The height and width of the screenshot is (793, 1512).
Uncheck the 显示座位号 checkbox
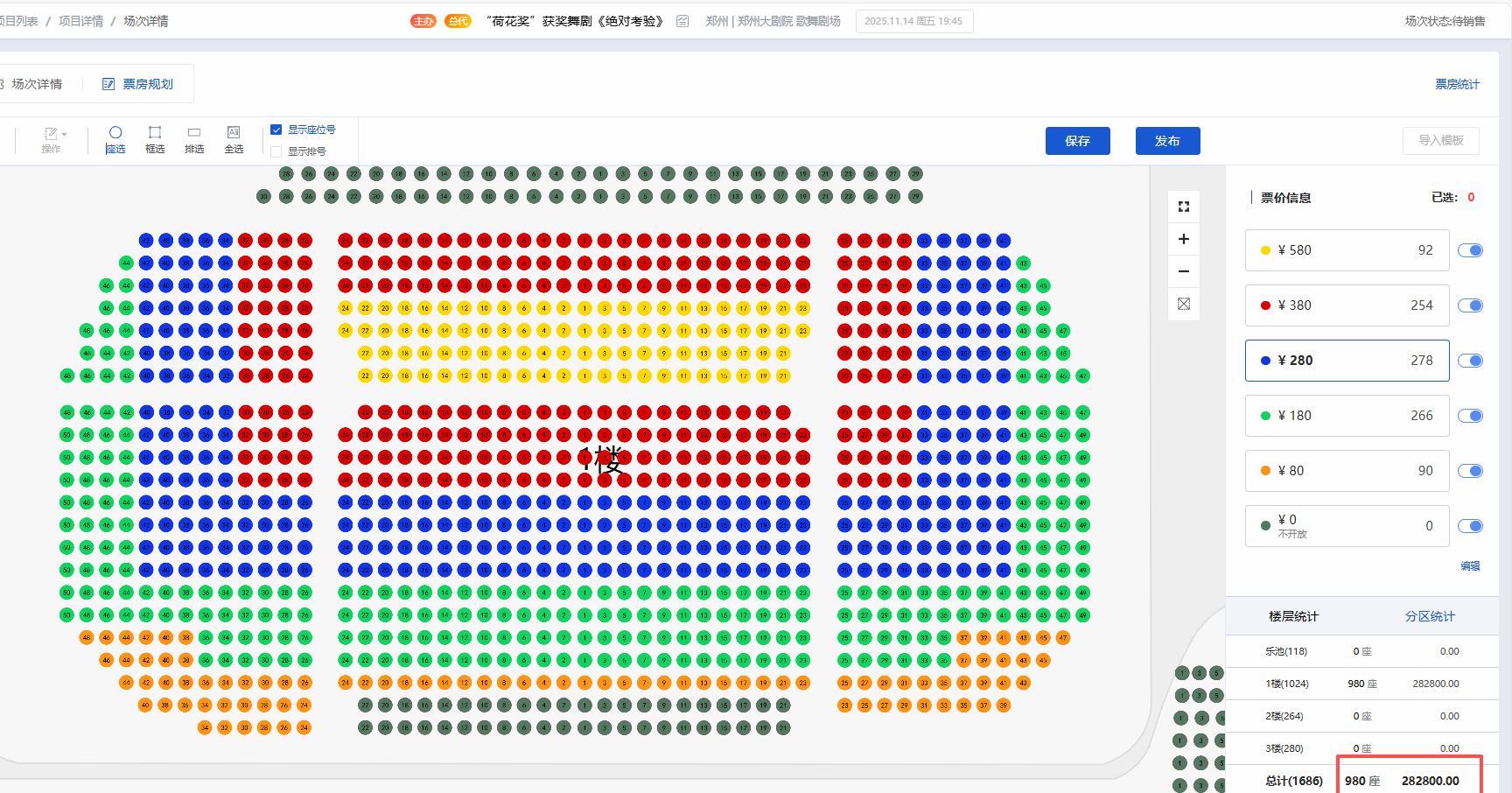coord(276,130)
